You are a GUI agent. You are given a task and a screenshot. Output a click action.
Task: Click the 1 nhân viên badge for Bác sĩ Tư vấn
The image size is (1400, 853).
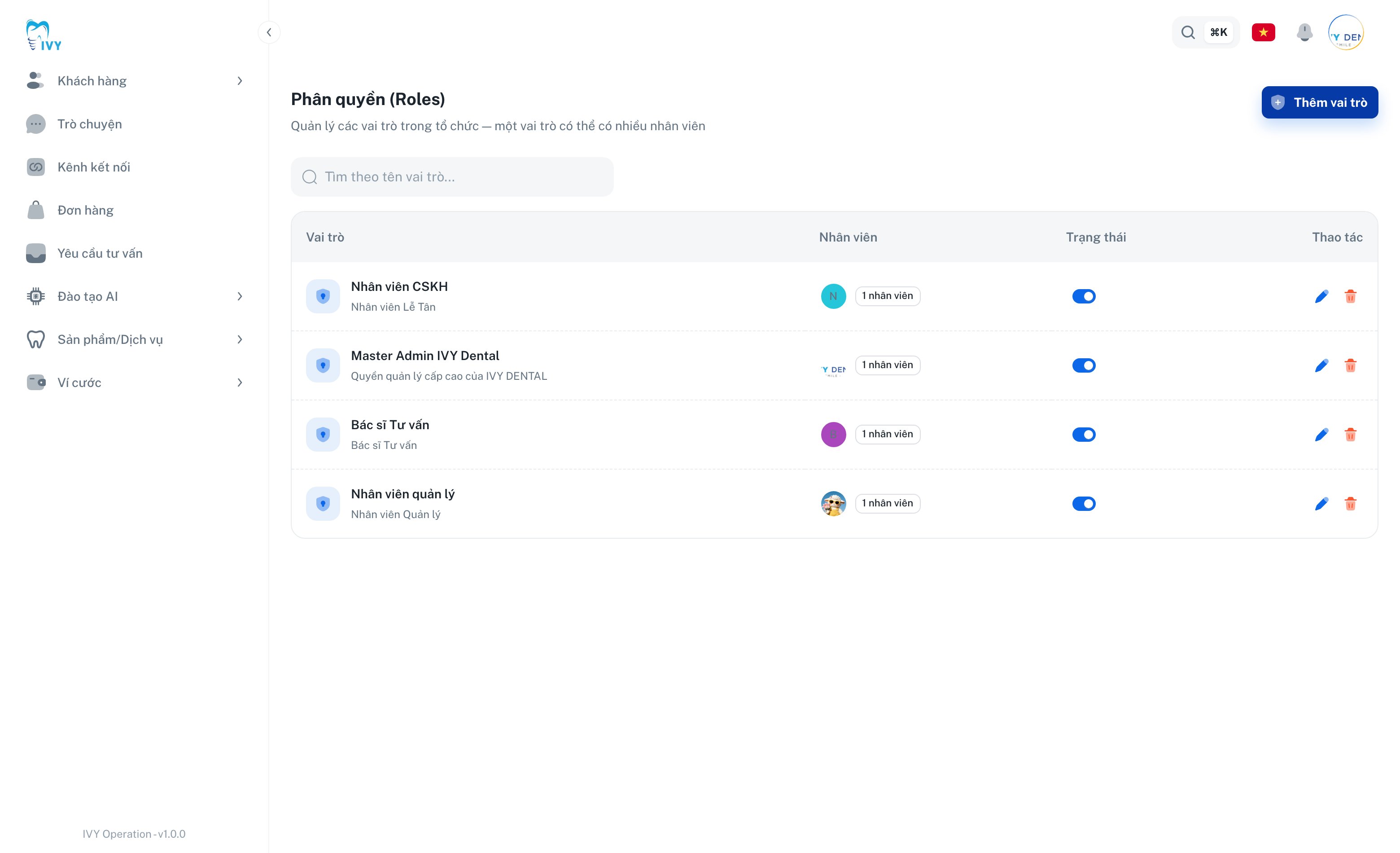(887, 434)
